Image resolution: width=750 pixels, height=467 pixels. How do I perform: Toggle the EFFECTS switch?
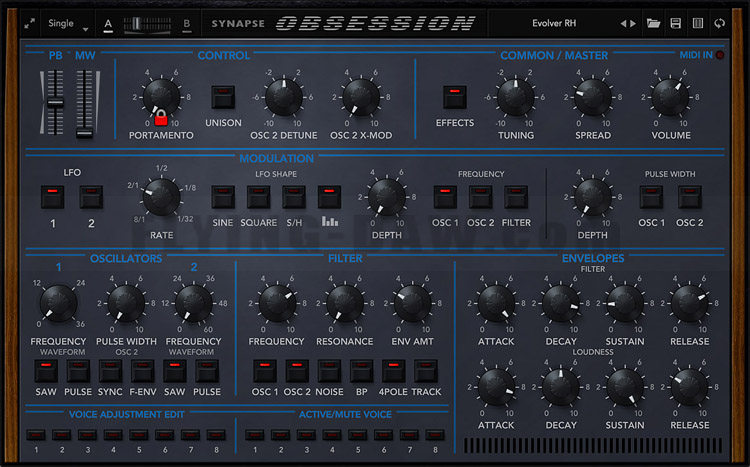[454, 97]
